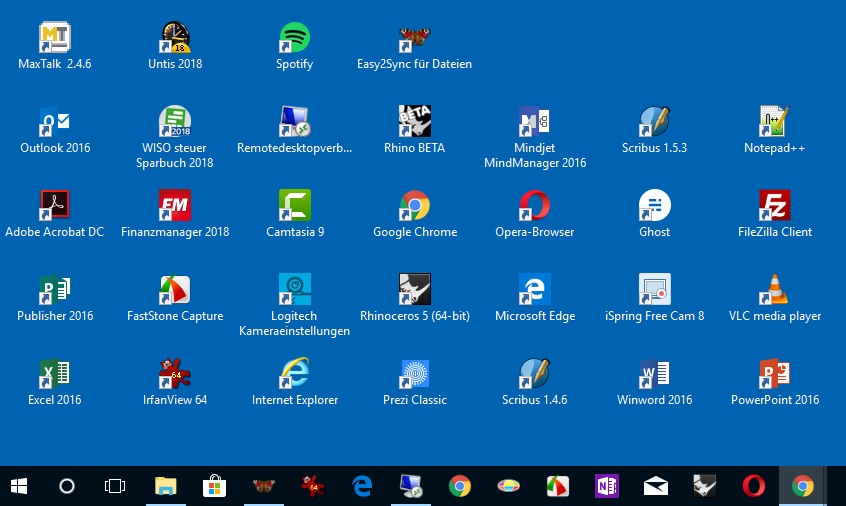Select the VLC media player icon

[x=774, y=290]
